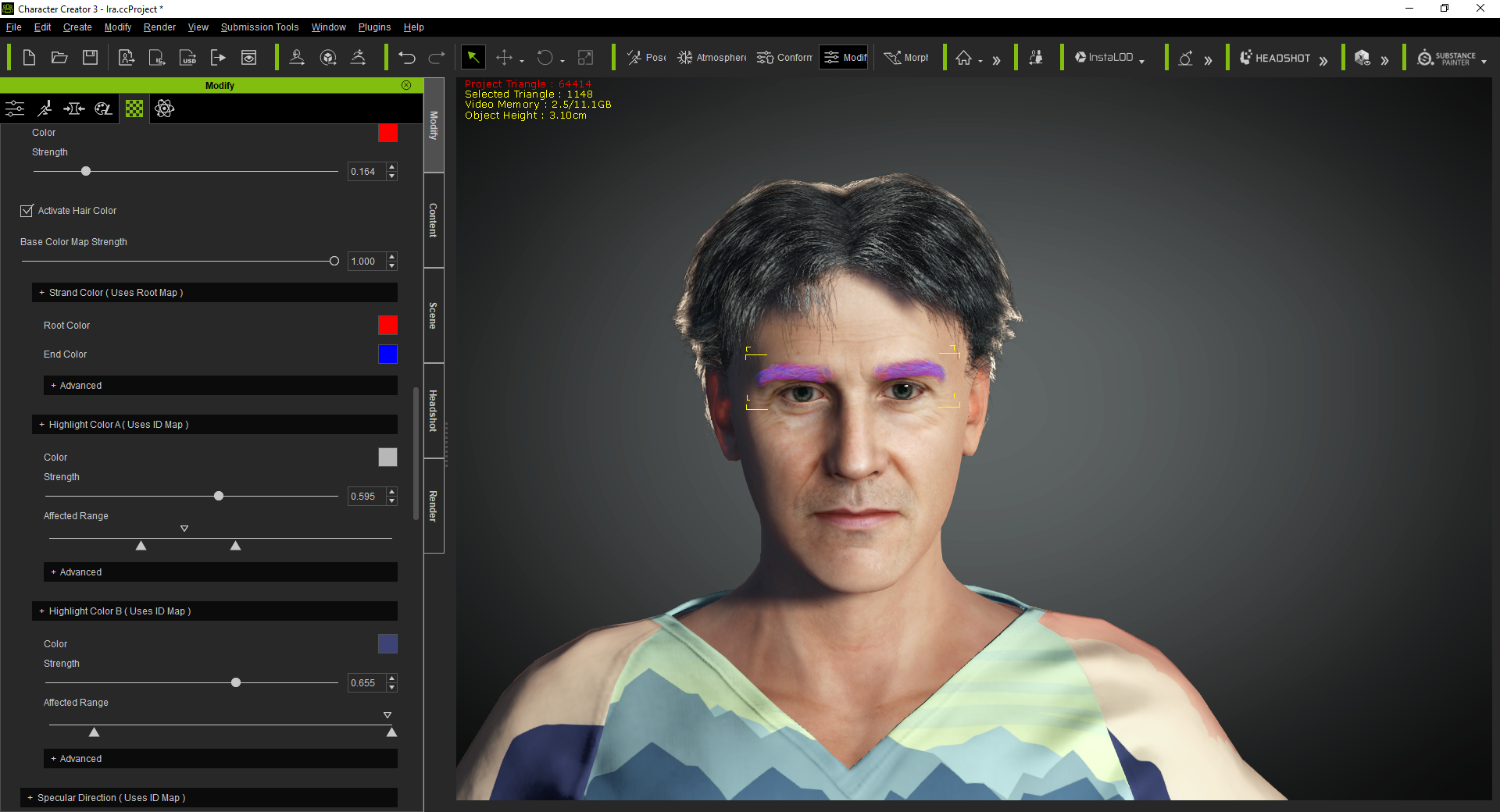Click the character swap icon in toolbar
The image size is (1500, 812).
[x=1036, y=58]
